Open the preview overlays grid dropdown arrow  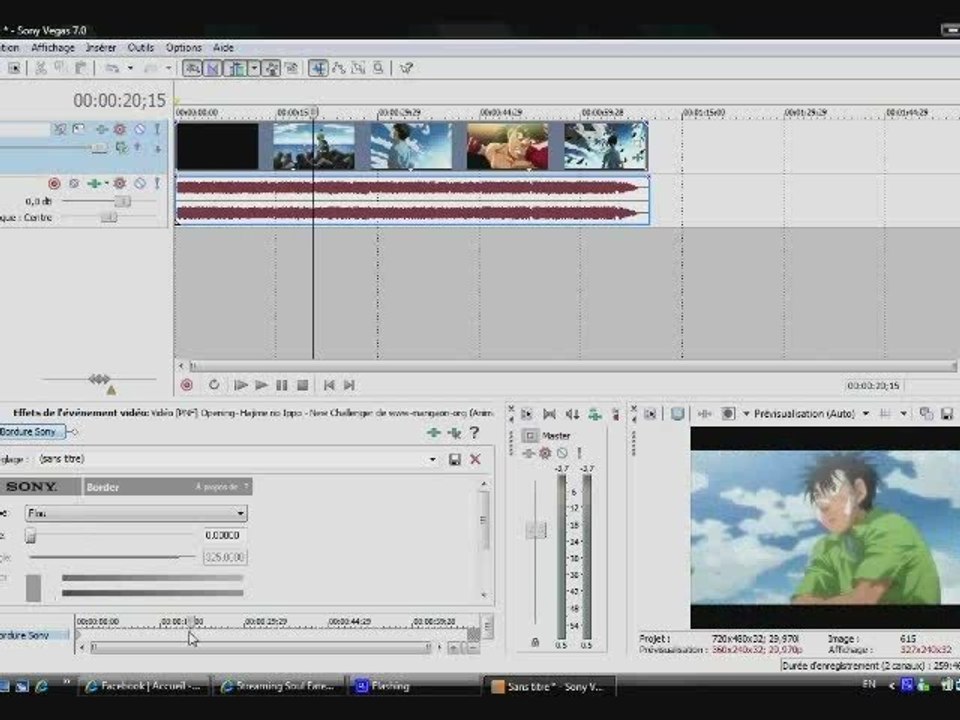(903, 413)
